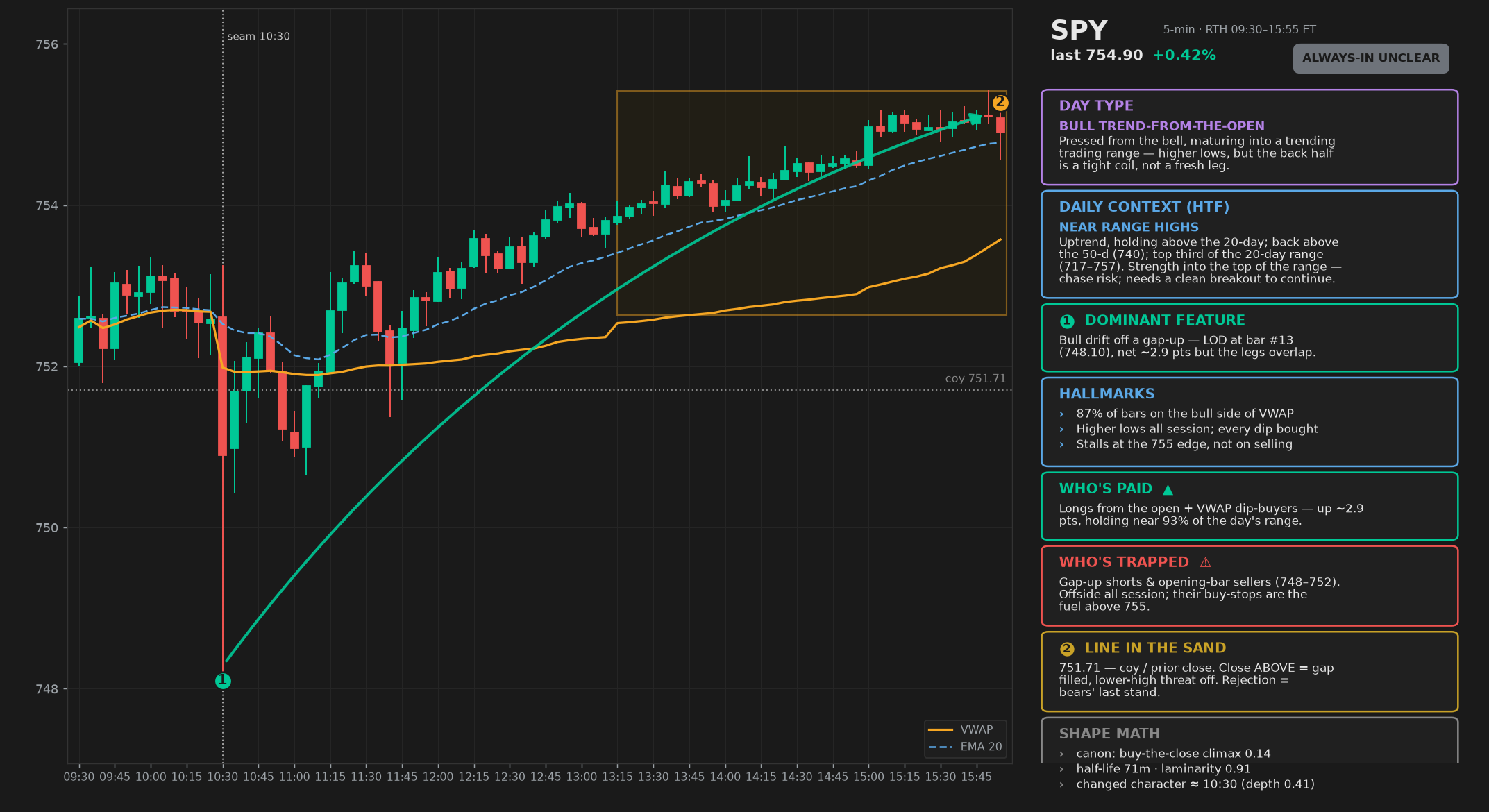Image resolution: width=1489 pixels, height=812 pixels.
Task: Click the 15:45 time axis label
Action: [x=976, y=777]
